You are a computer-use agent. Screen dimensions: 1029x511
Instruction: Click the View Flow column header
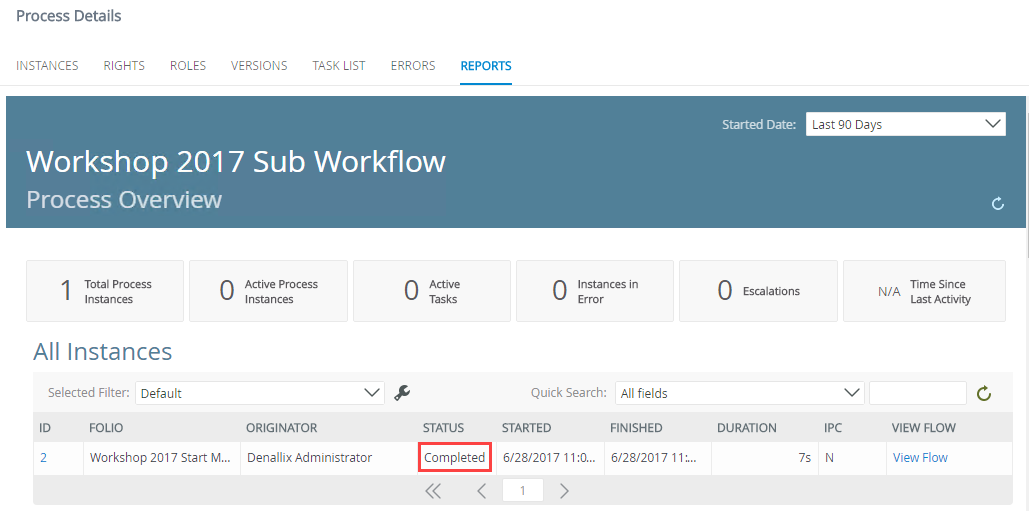(923, 428)
